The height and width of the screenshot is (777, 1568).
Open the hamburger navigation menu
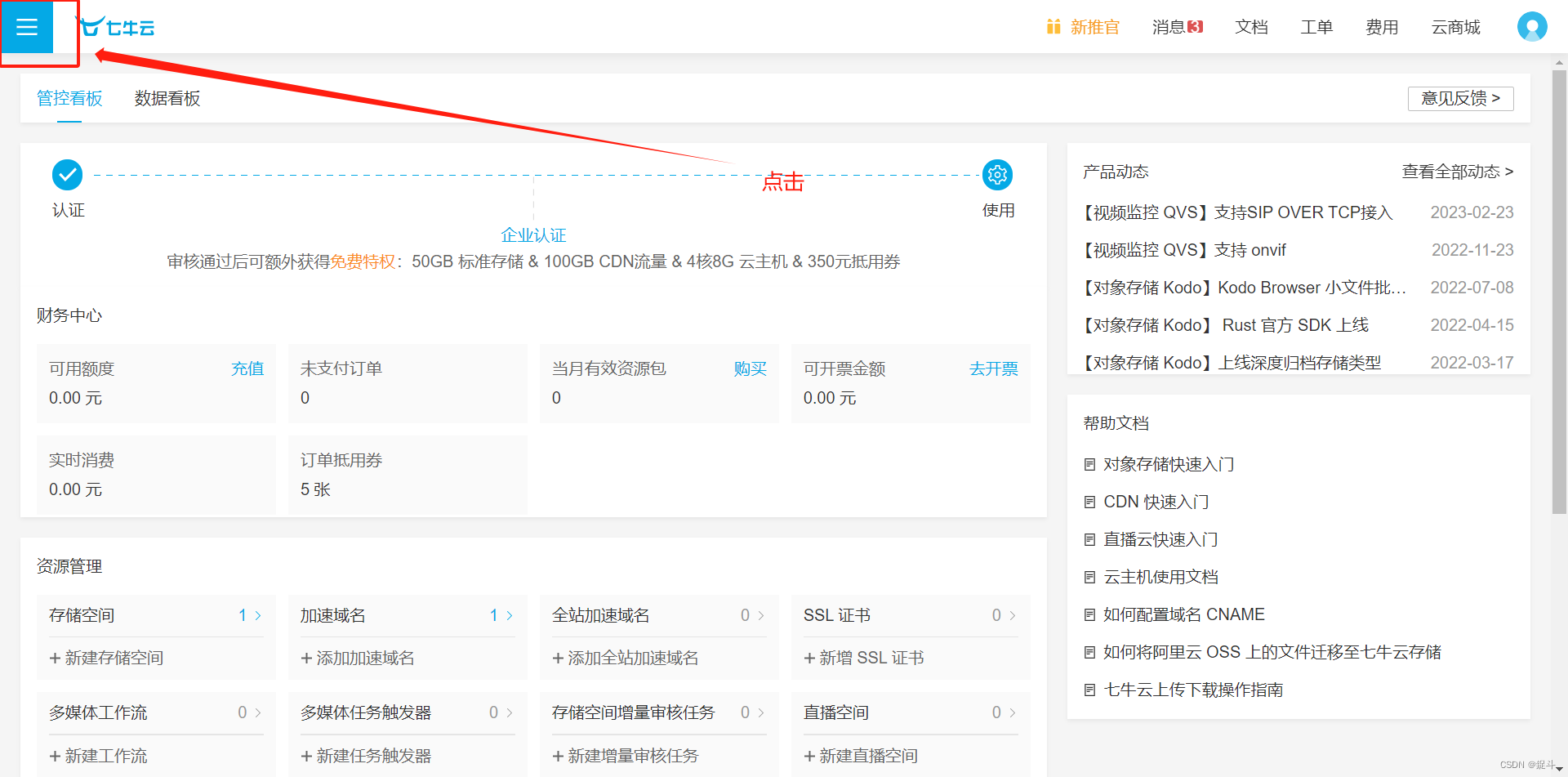click(27, 27)
